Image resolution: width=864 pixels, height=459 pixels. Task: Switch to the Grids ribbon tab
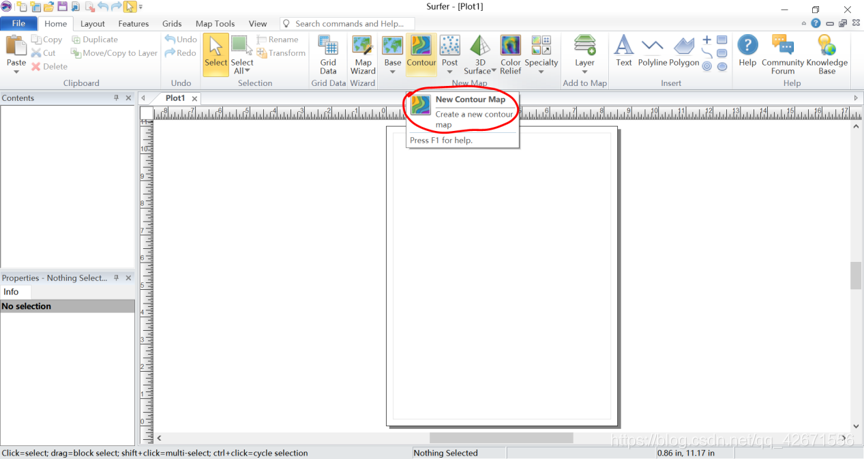(172, 24)
